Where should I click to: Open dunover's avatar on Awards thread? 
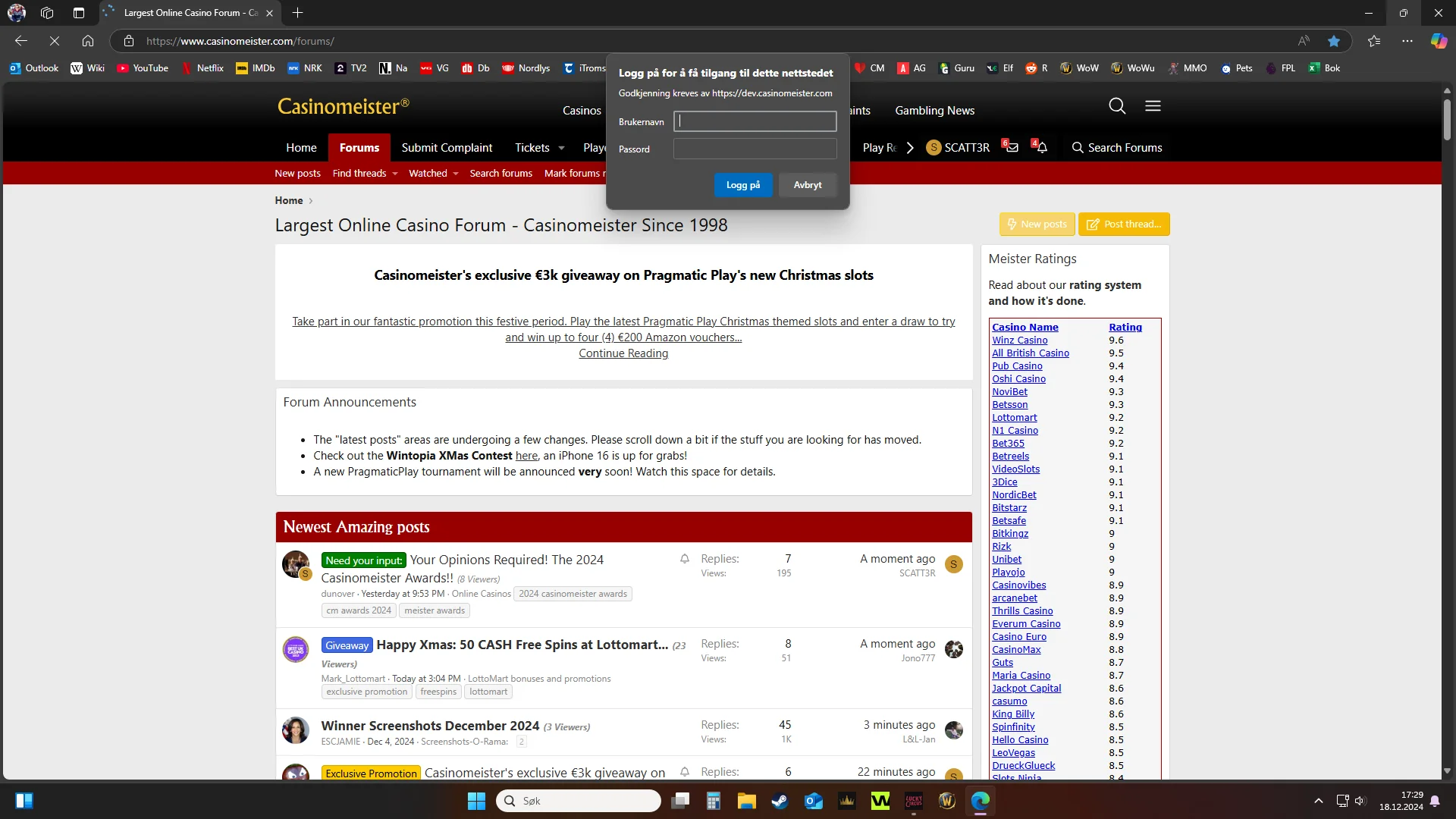(x=296, y=564)
